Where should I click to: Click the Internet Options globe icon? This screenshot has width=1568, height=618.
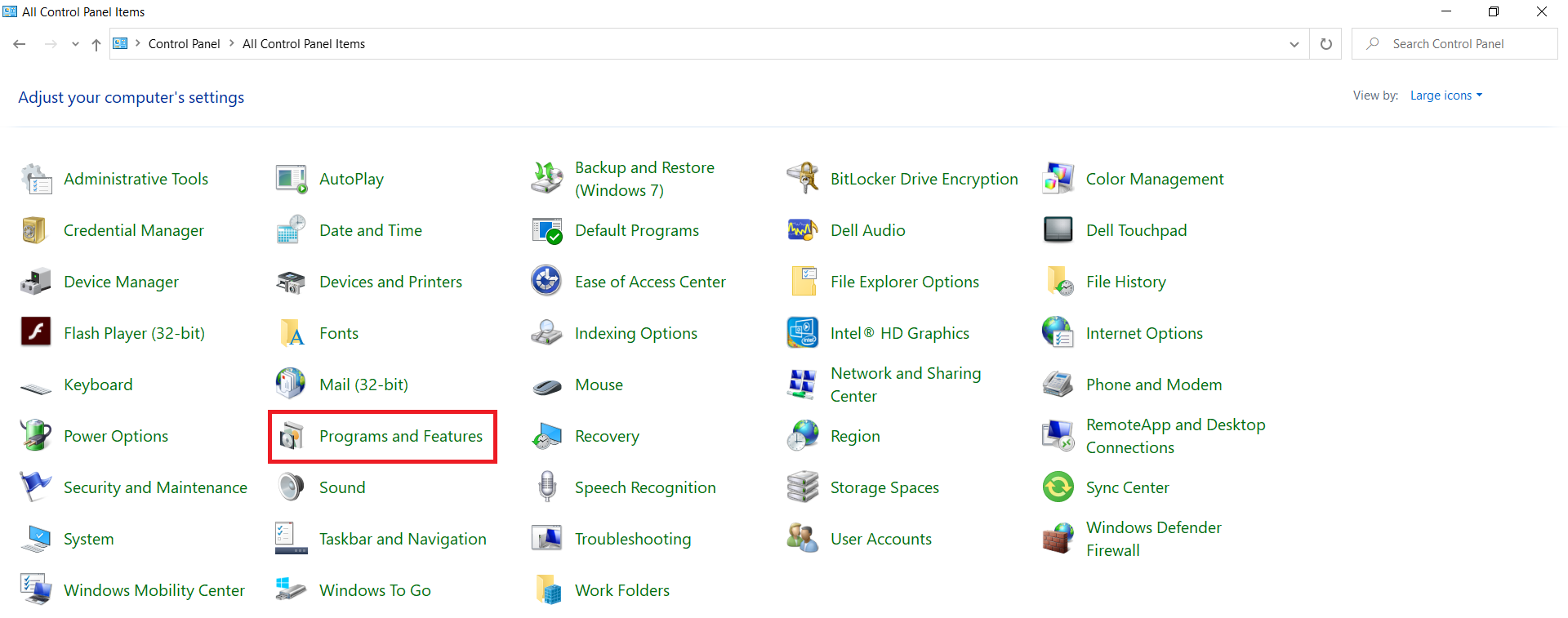click(x=1058, y=333)
